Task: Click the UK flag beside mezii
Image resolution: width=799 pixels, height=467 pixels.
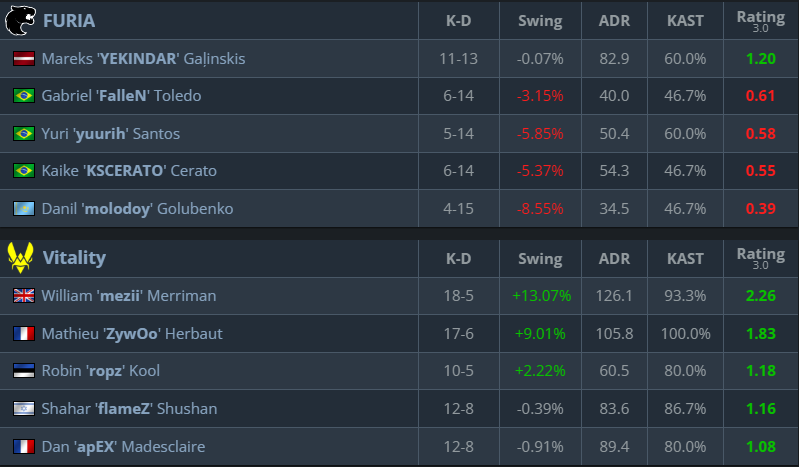Action: pos(23,296)
